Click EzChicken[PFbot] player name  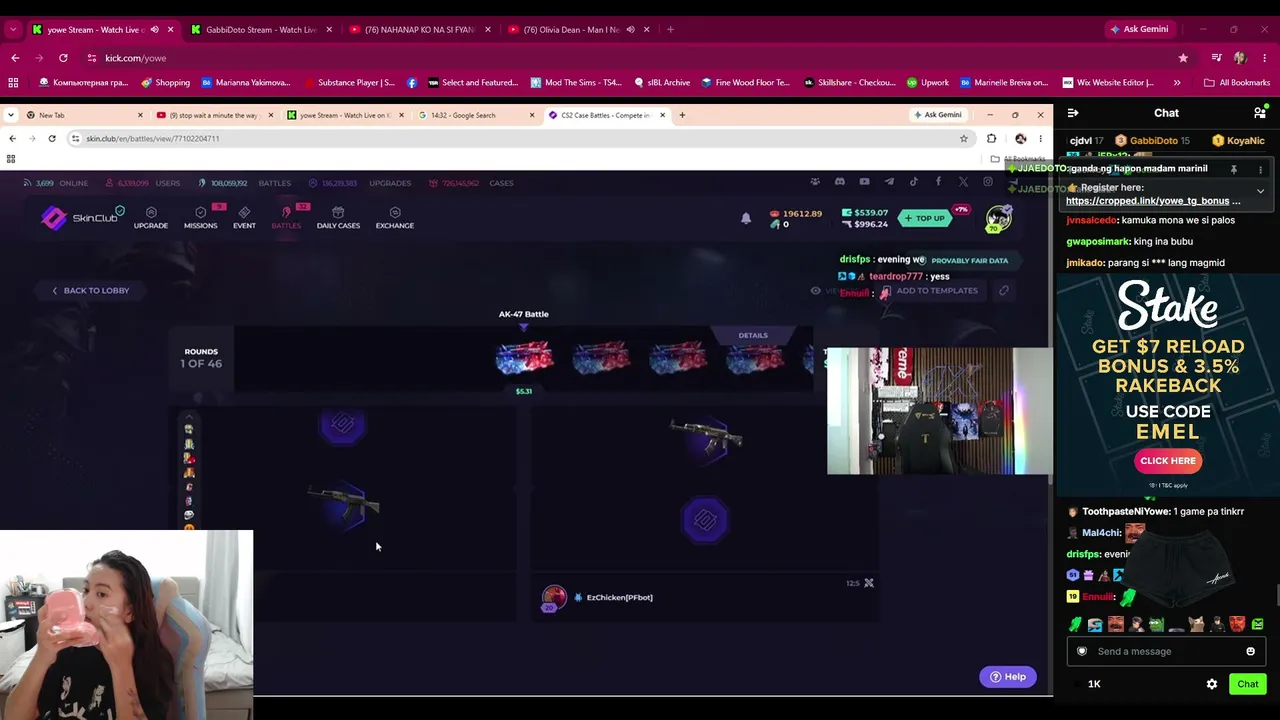[619, 597]
